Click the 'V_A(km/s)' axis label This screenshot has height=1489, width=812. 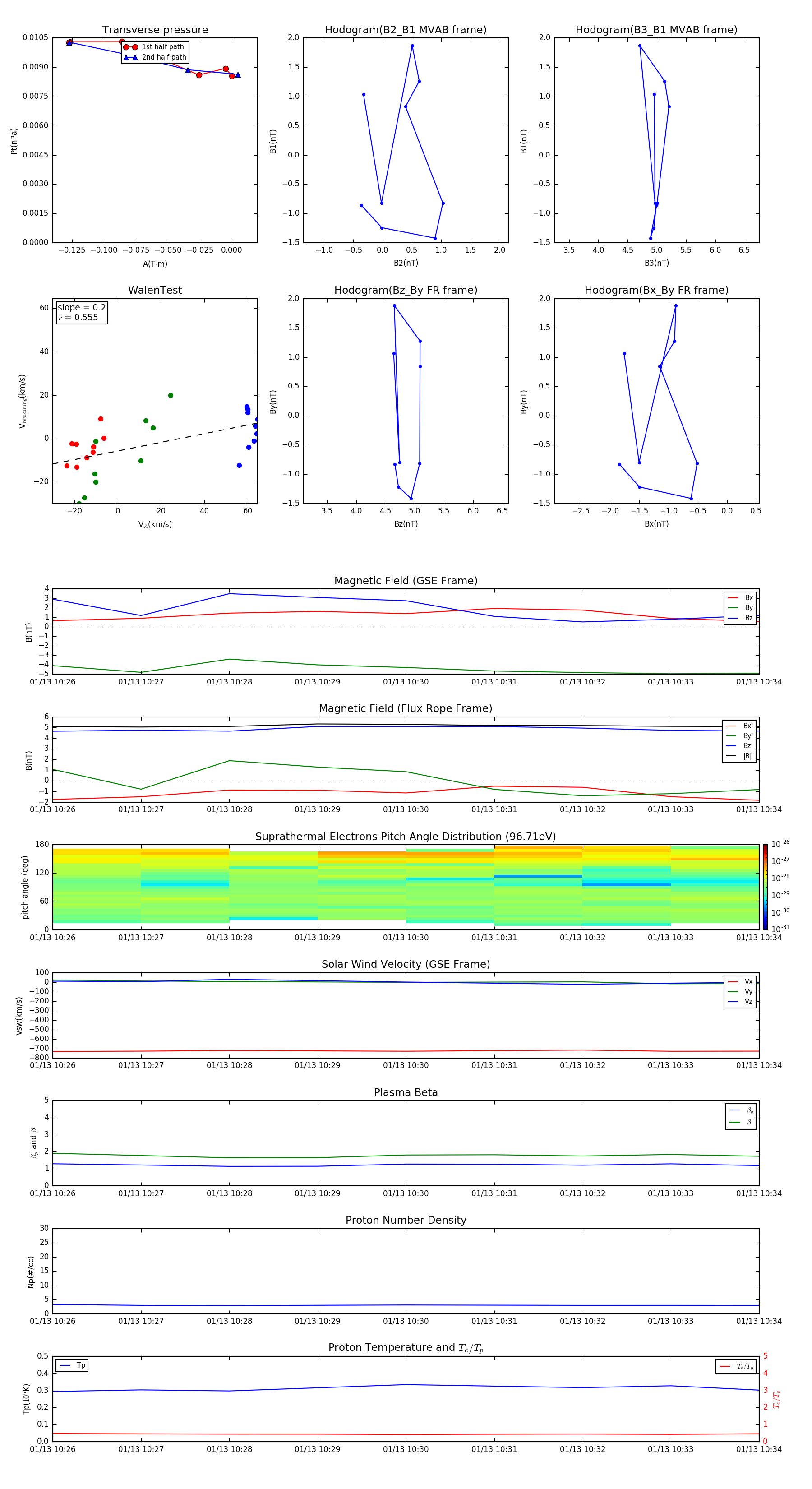(155, 524)
